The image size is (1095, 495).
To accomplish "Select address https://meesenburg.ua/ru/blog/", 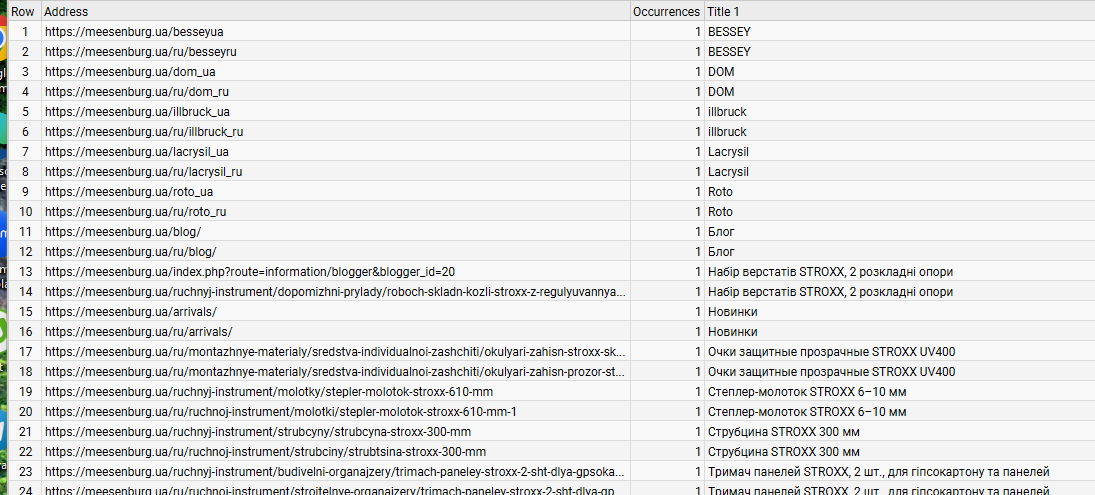I will (131, 251).
